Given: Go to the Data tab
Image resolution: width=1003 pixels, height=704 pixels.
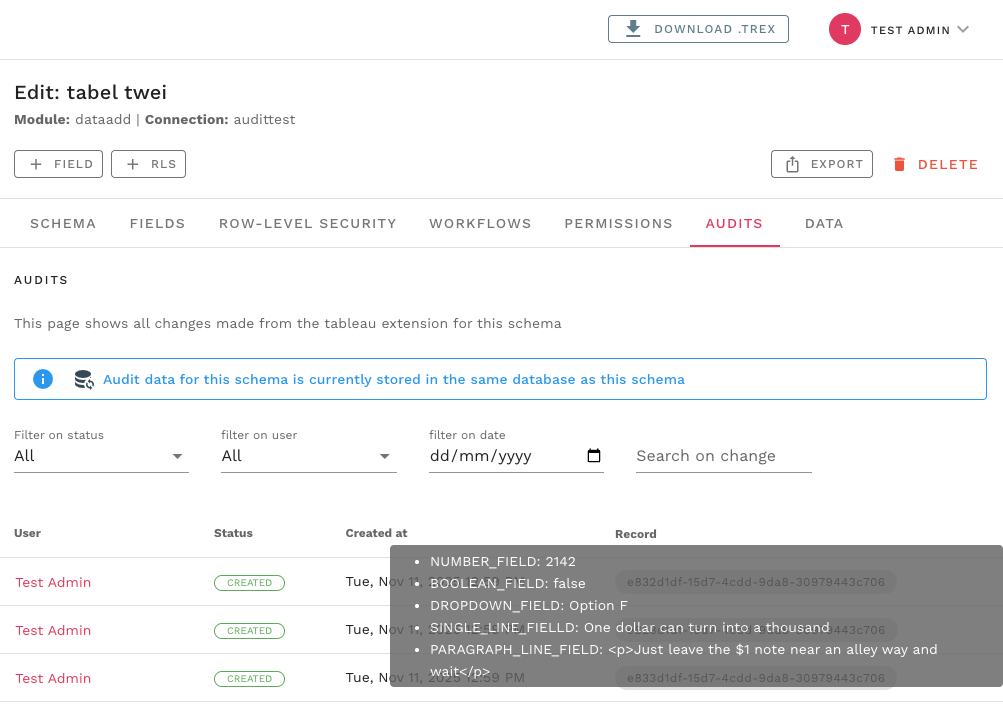Looking at the screenshot, I should point(824,223).
